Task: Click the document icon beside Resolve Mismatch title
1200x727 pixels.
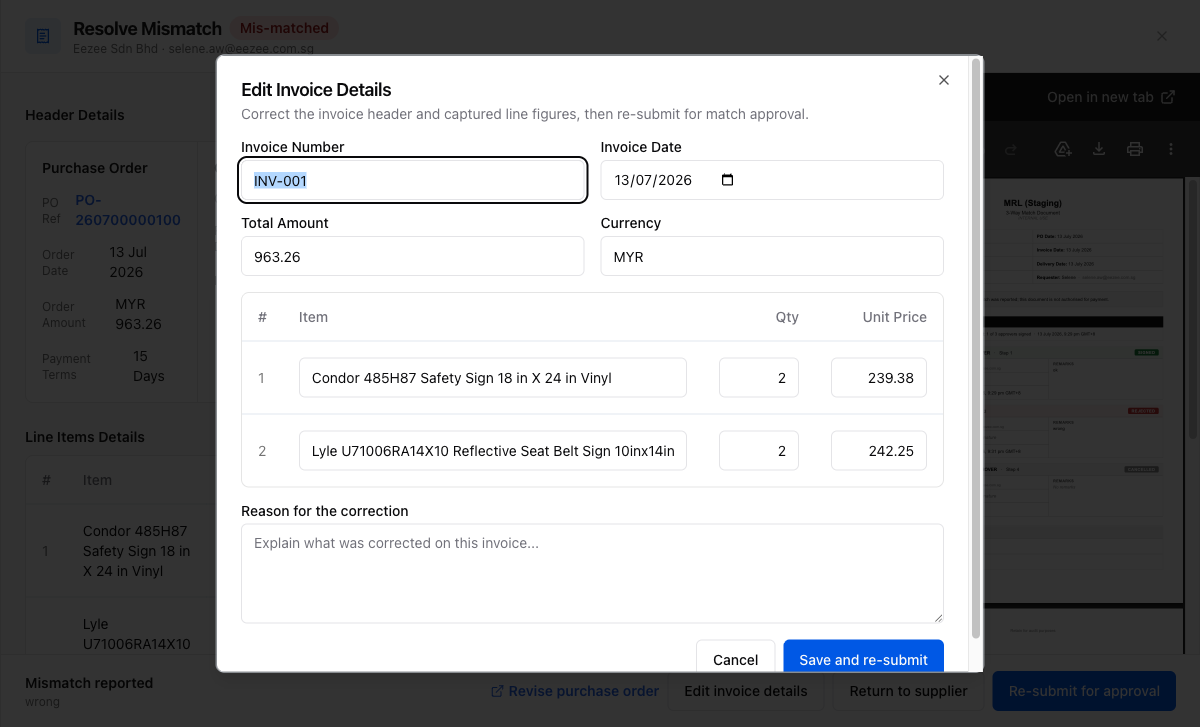Action: pyautogui.click(x=43, y=36)
